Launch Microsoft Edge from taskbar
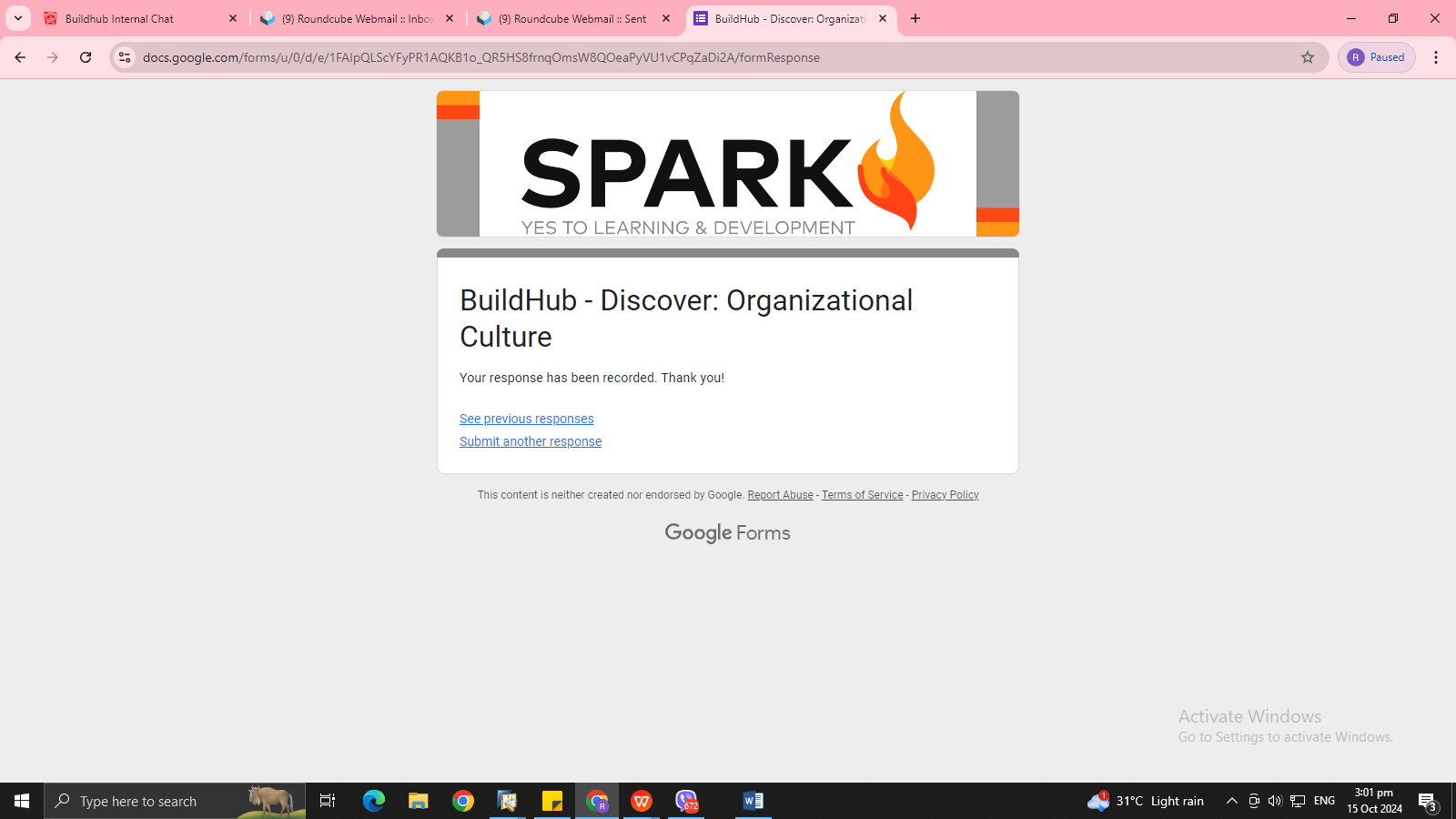Screen dimensions: 1456x819 tap(373, 801)
